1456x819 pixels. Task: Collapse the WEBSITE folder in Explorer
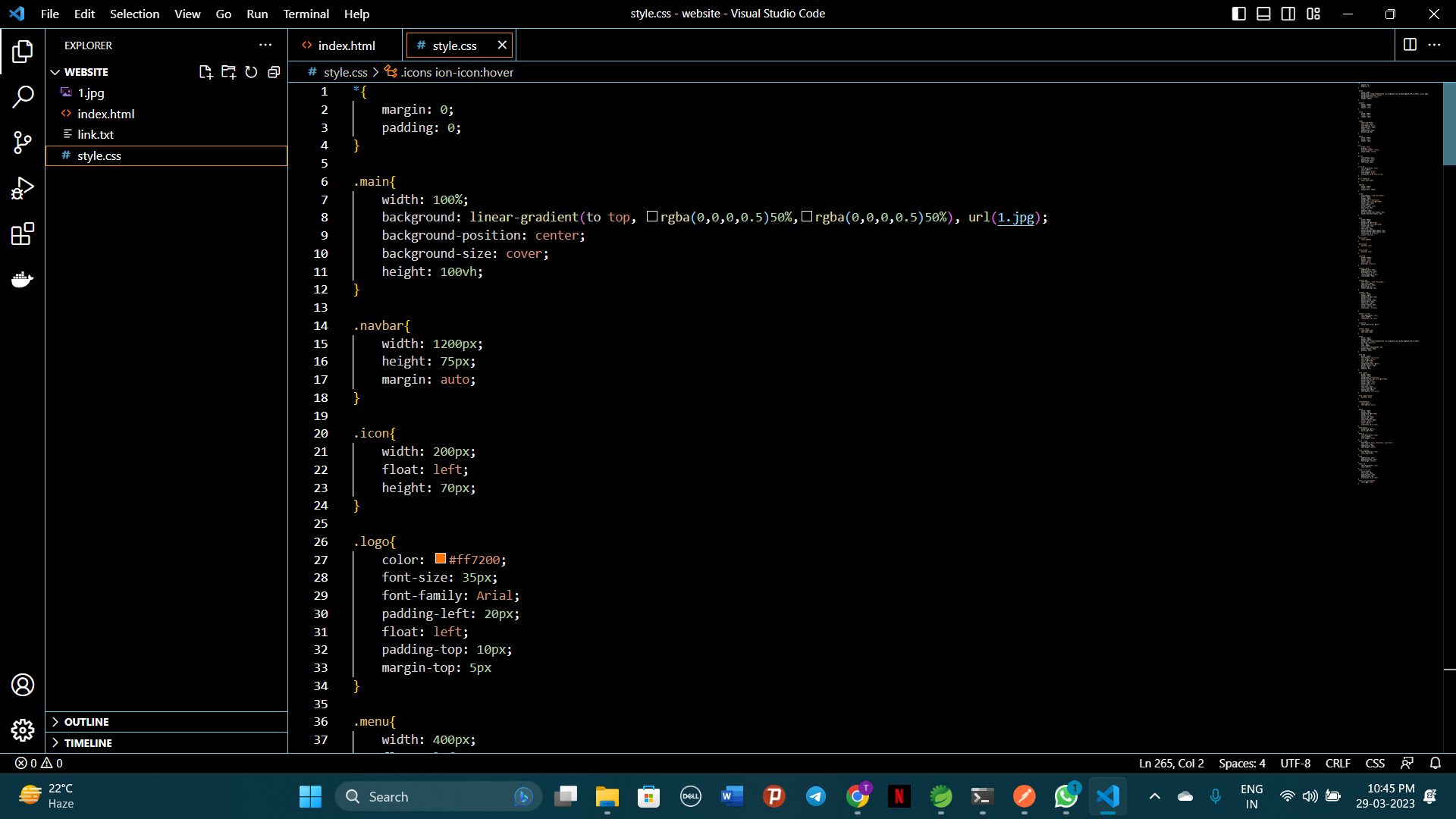tap(55, 71)
